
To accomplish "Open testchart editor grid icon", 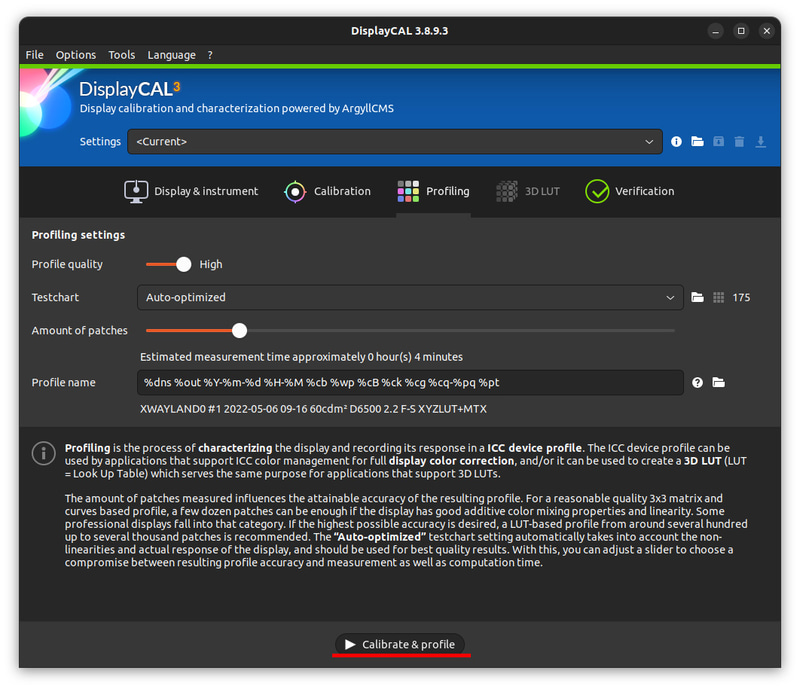I will [x=718, y=297].
